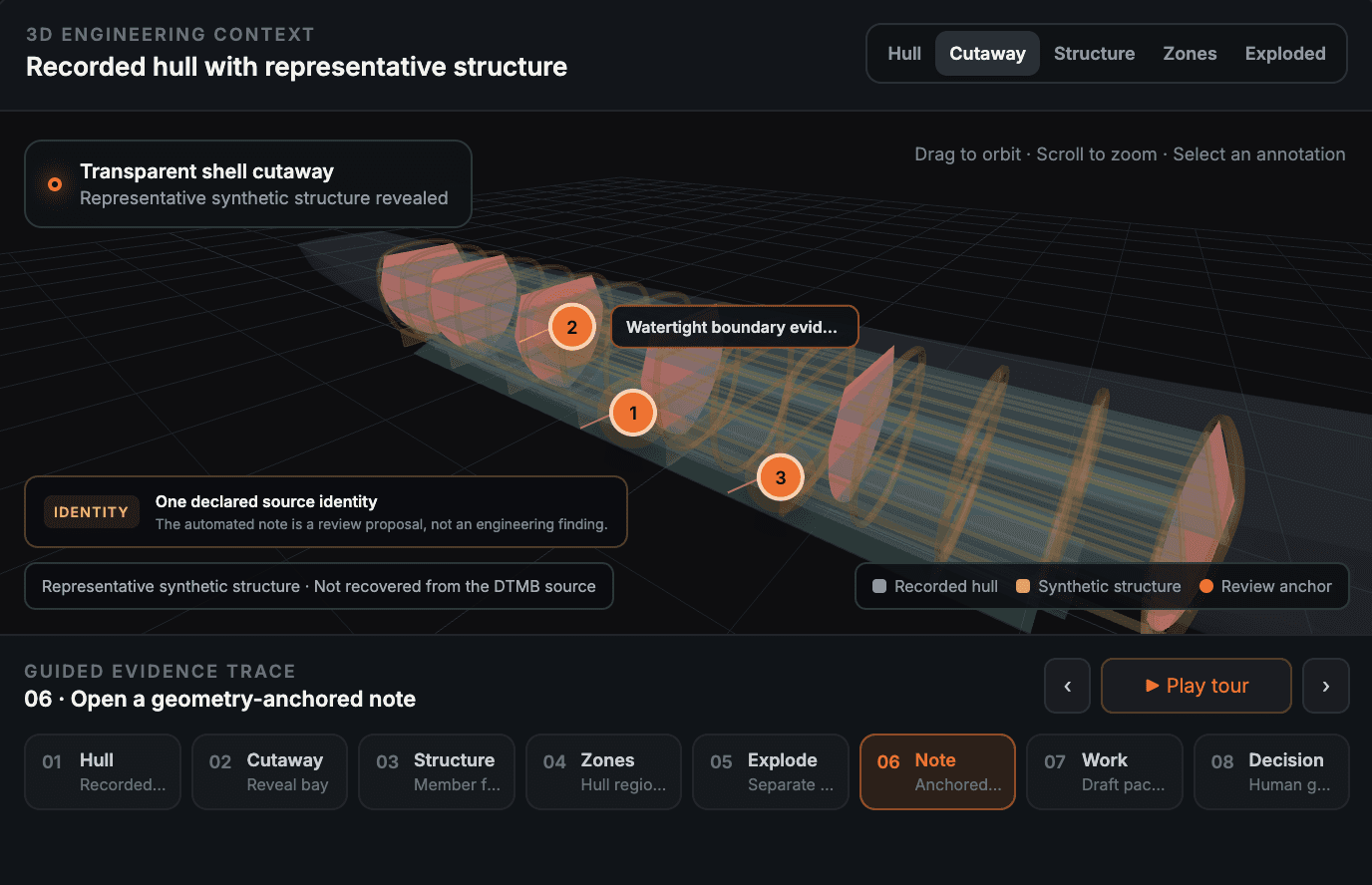Select the Zones view mode
Screen dimensions: 1372x885
tap(1190, 54)
